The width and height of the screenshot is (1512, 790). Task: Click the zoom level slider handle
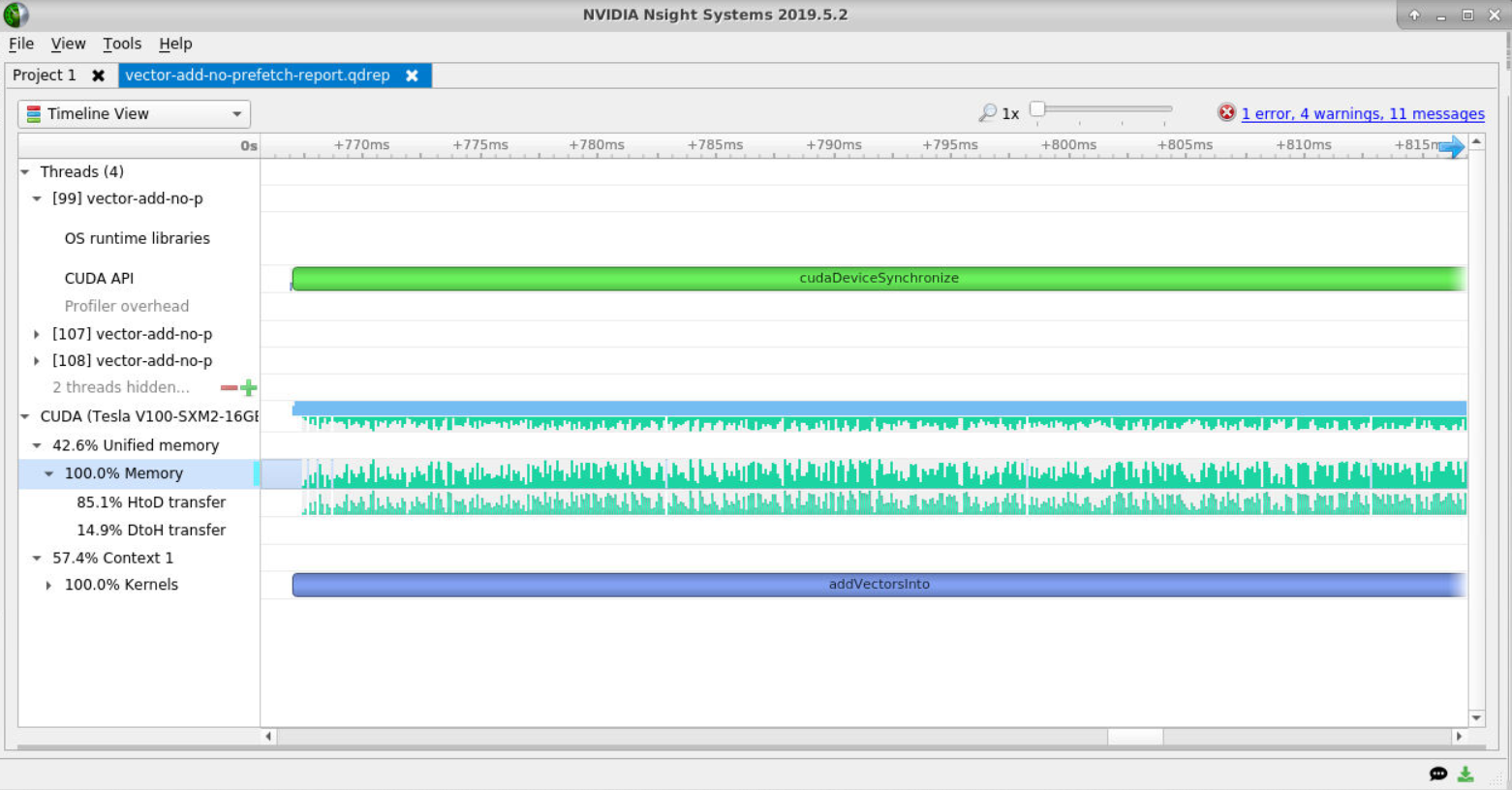[x=1037, y=108]
